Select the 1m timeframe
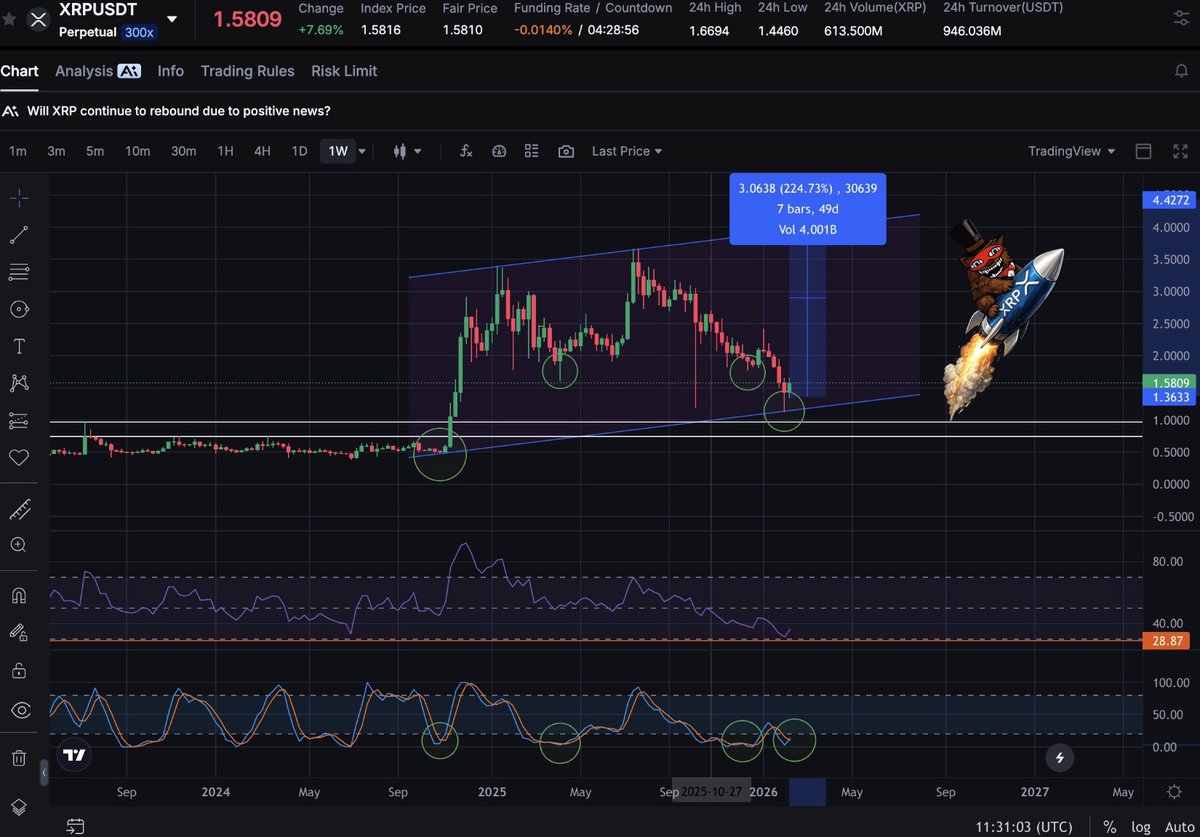1200x837 pixels. 18,151
